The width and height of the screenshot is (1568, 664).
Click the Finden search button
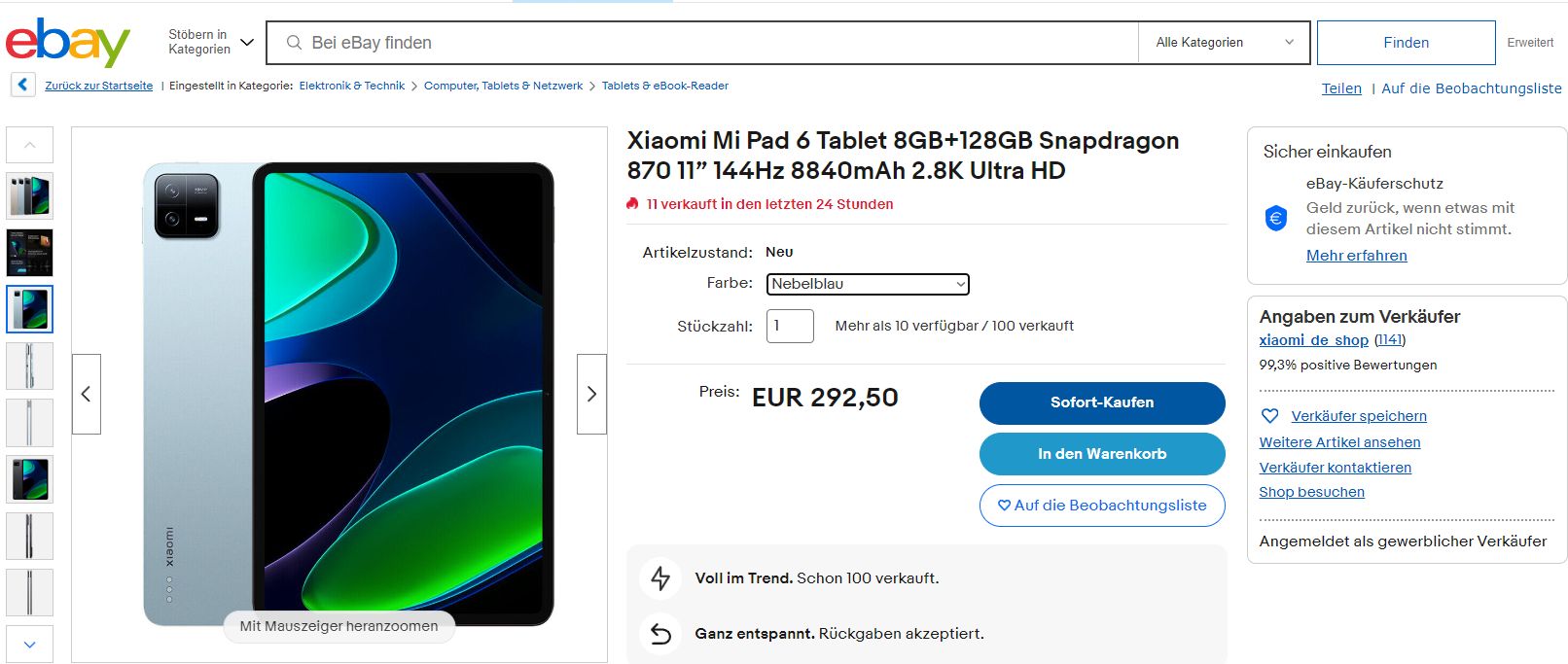[x=1406, y=43]
